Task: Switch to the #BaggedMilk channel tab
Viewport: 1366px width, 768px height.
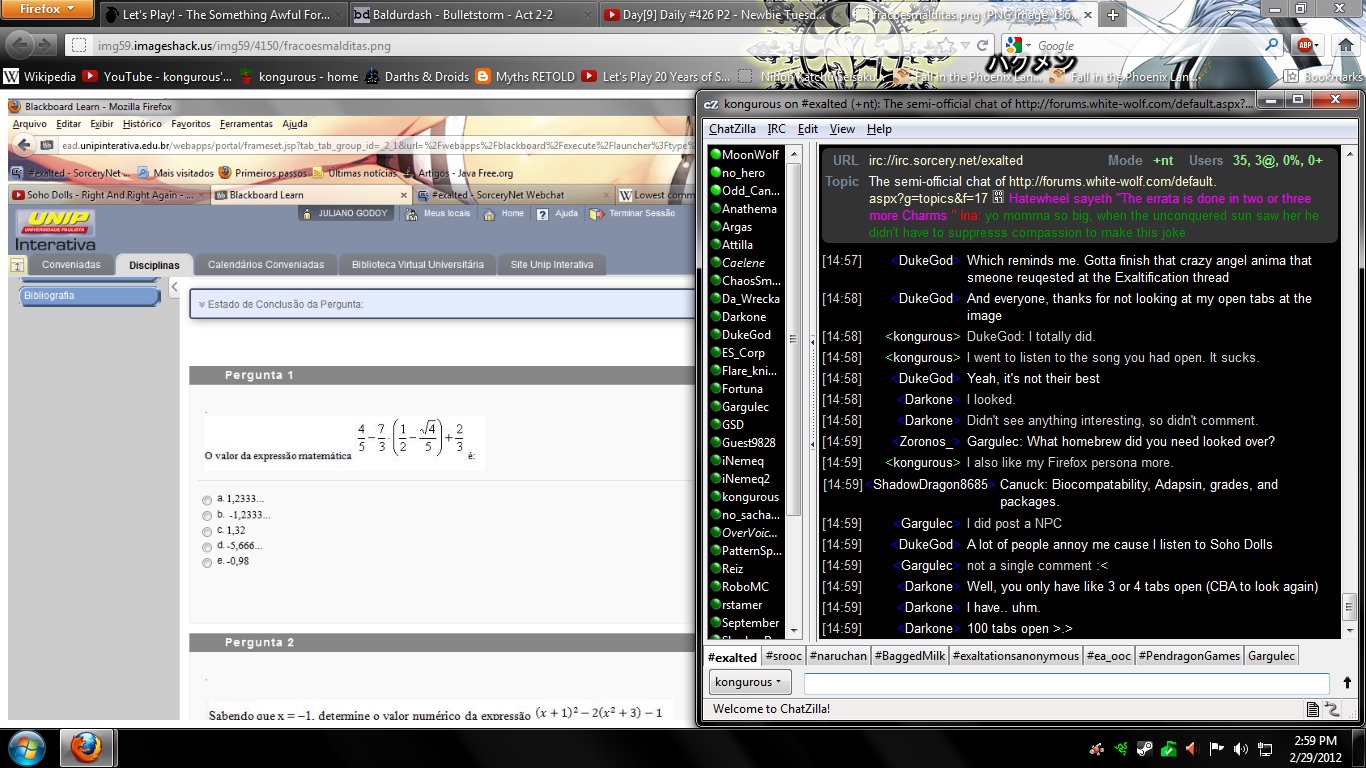Action: 910,656
